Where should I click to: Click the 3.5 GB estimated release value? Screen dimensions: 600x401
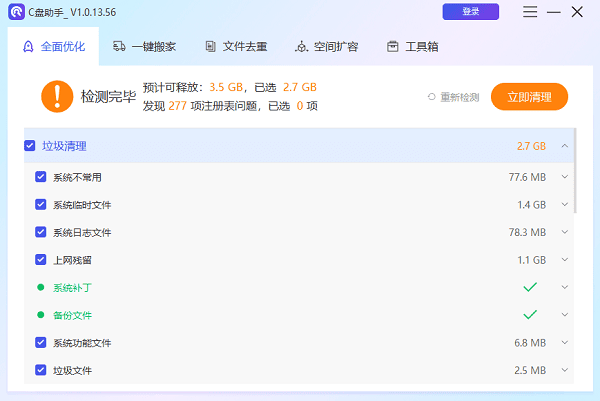[x=226, y=87]
